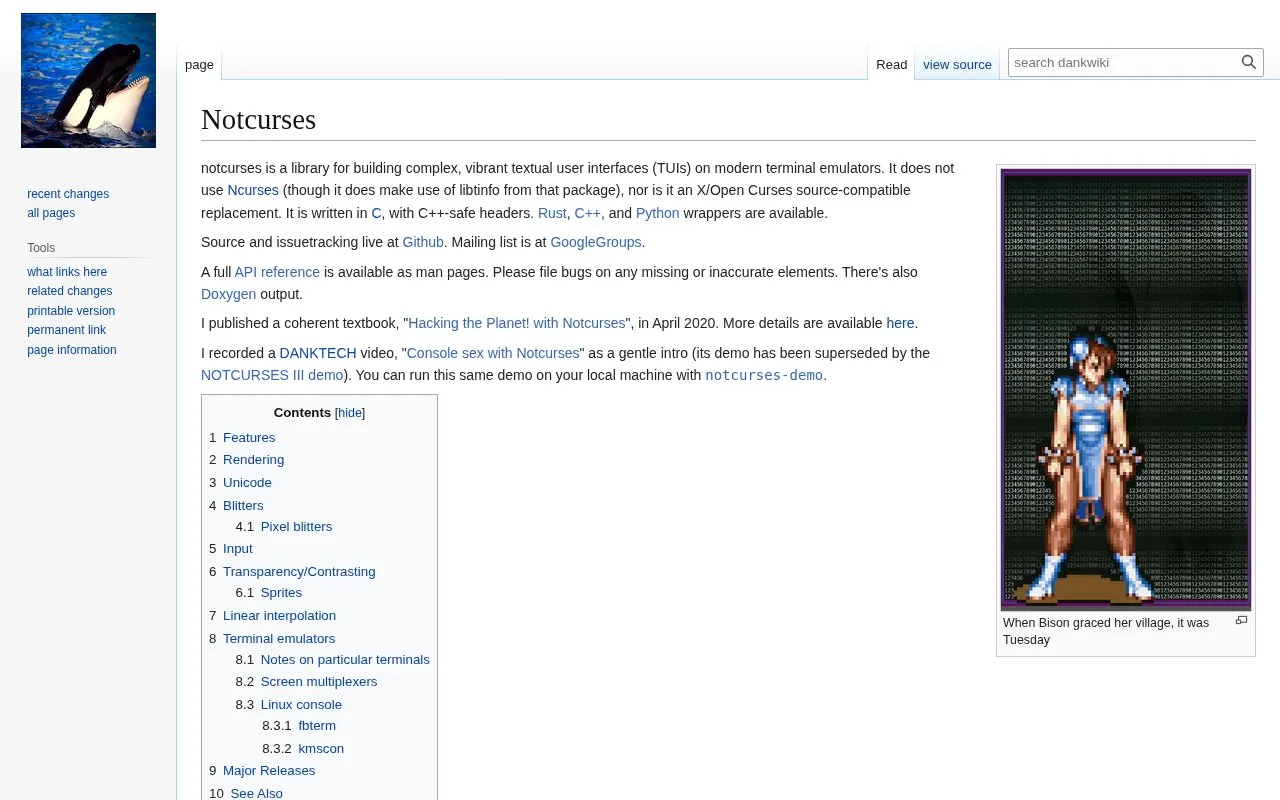Jump to '1 Features' in Contents
The width and height of the screenshot is (1280, 800).
tap(242, 438)
